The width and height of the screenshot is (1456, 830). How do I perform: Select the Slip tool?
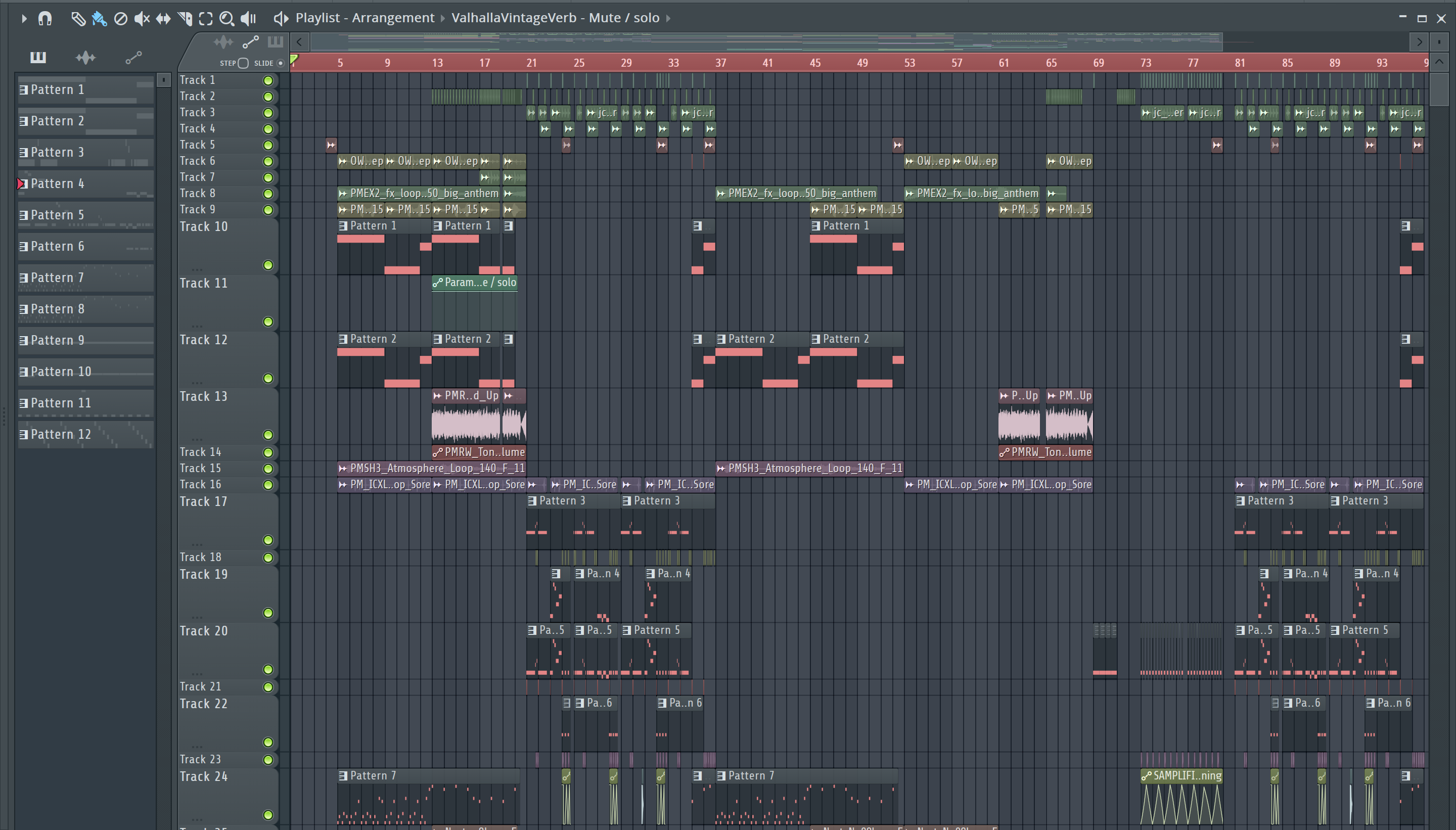tap(163, 19)
